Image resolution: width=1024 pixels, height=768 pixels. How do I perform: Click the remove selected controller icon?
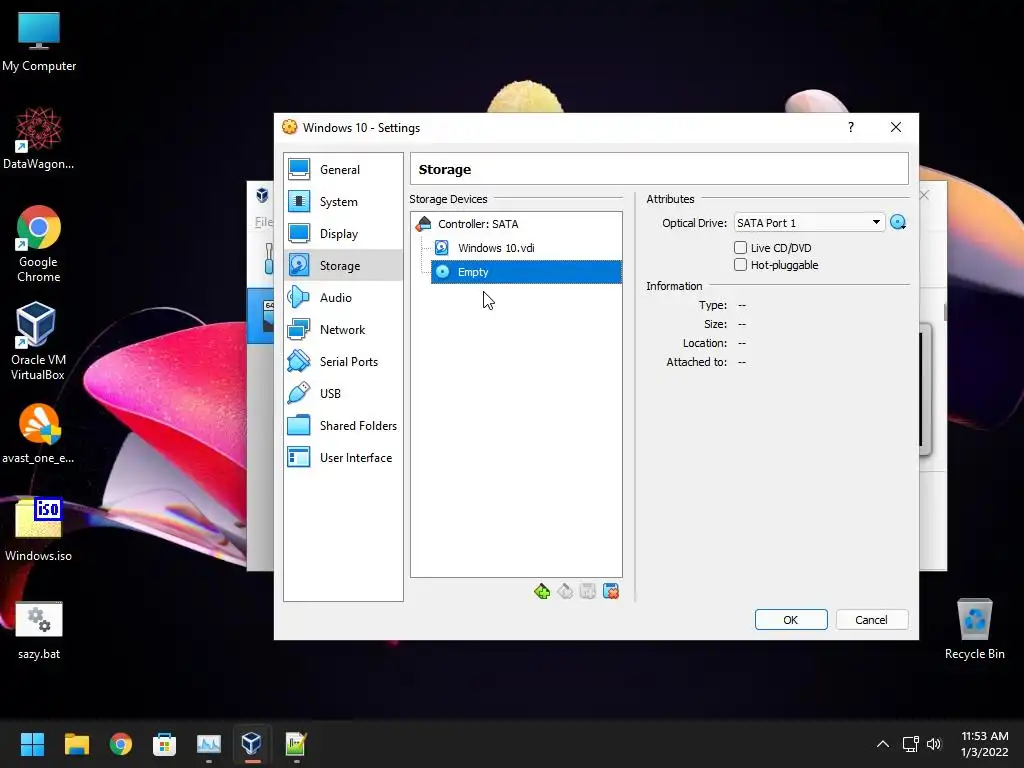click(565, 592)
